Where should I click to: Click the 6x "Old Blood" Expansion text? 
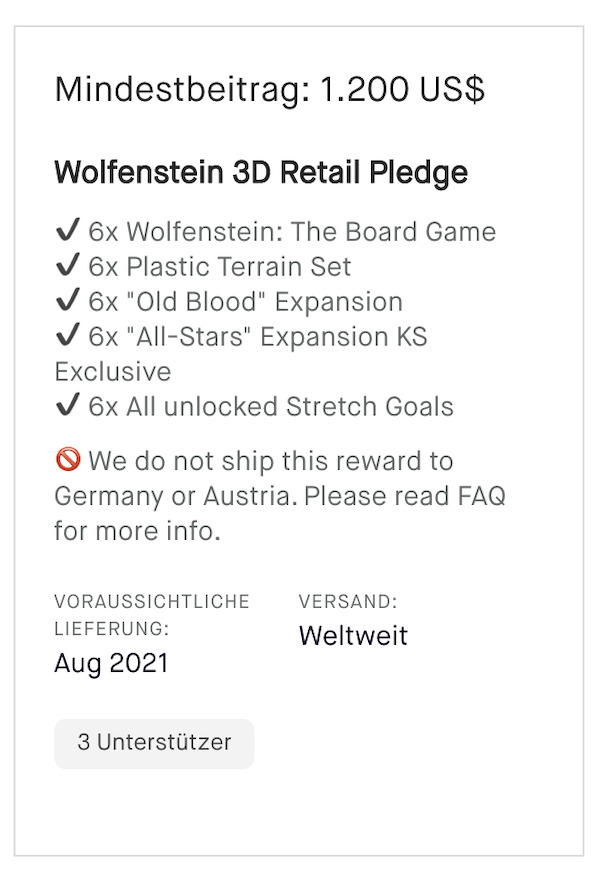point(245,302)
